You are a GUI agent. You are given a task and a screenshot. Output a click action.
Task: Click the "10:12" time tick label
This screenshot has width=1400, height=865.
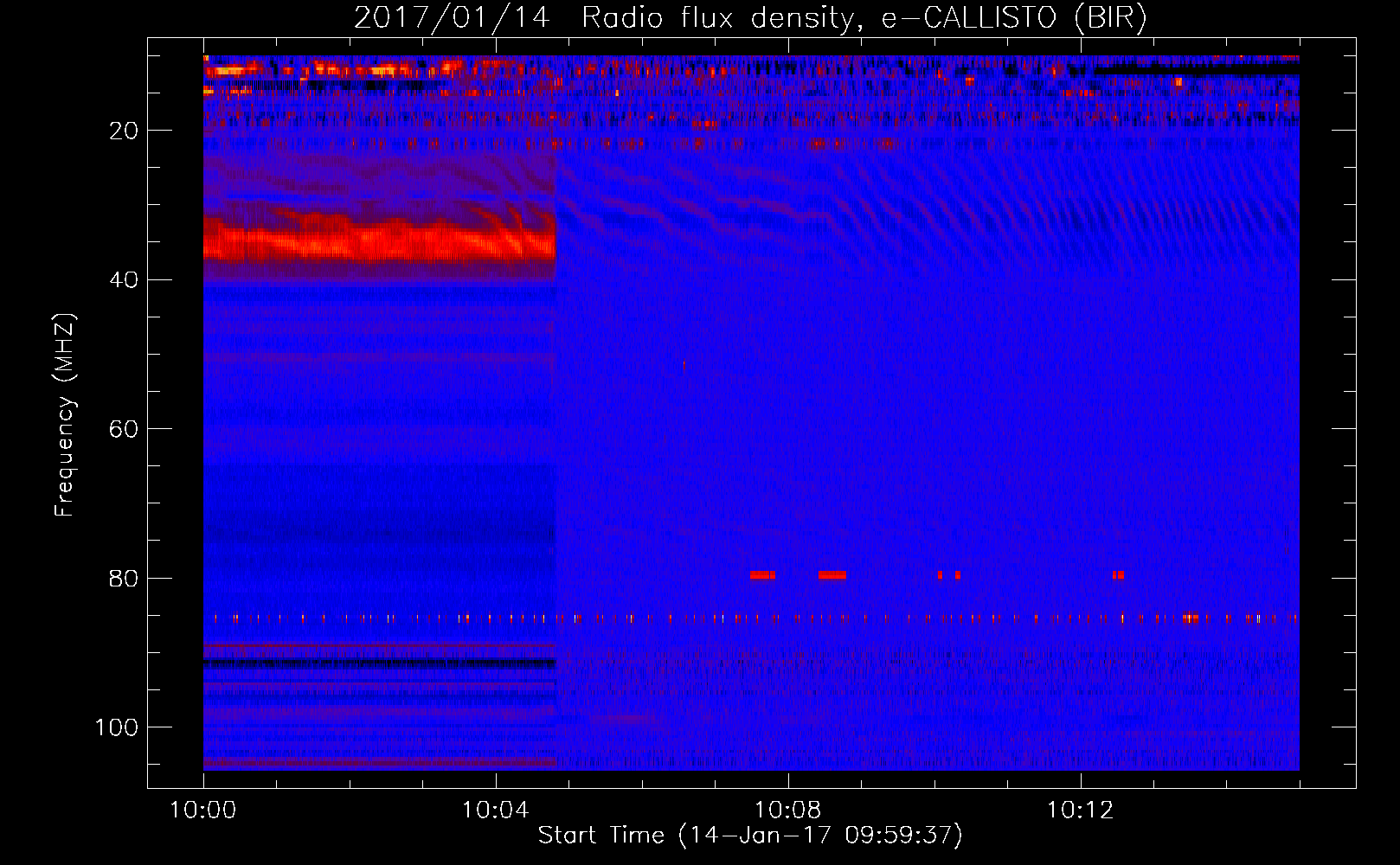click(x=1080, y=811)
